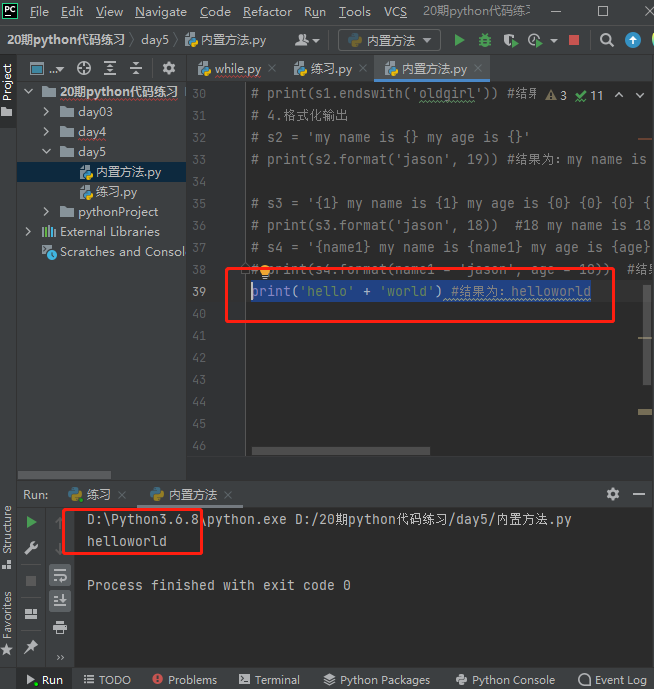Open the File menu
This screenshot has height=689, width=654.
[x=39, y=12]
